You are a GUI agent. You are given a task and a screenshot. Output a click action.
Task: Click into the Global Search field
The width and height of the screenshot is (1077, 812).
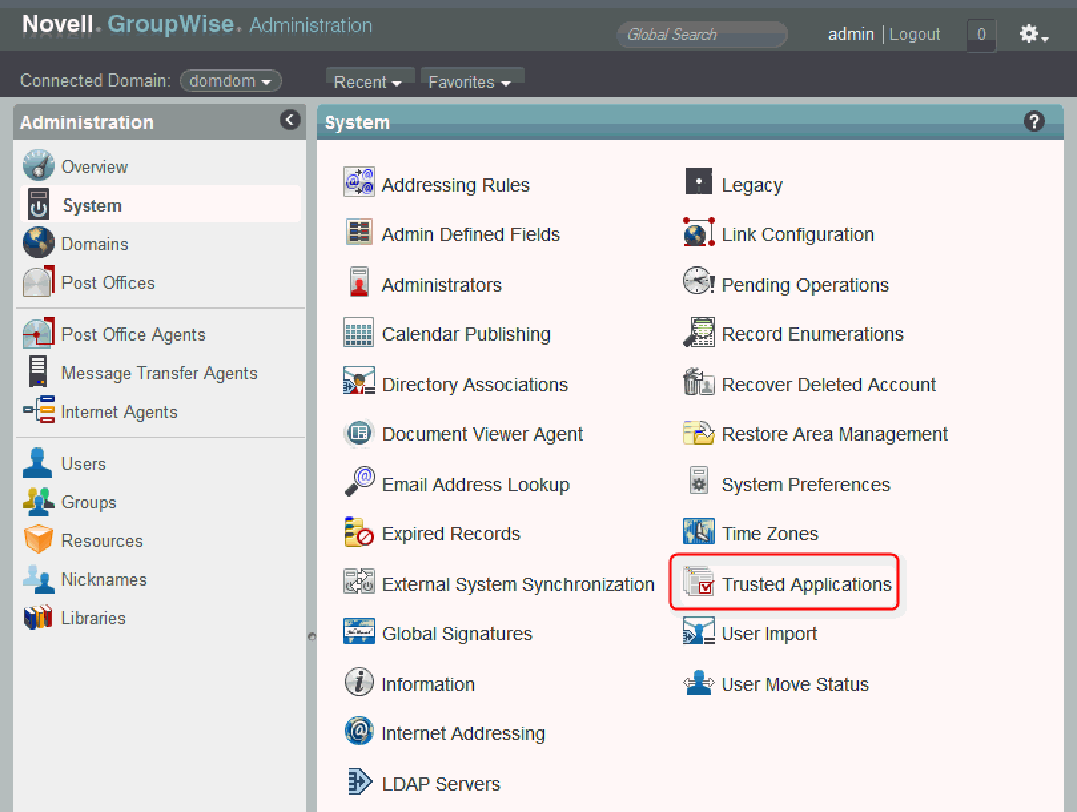tap(702, 34)
